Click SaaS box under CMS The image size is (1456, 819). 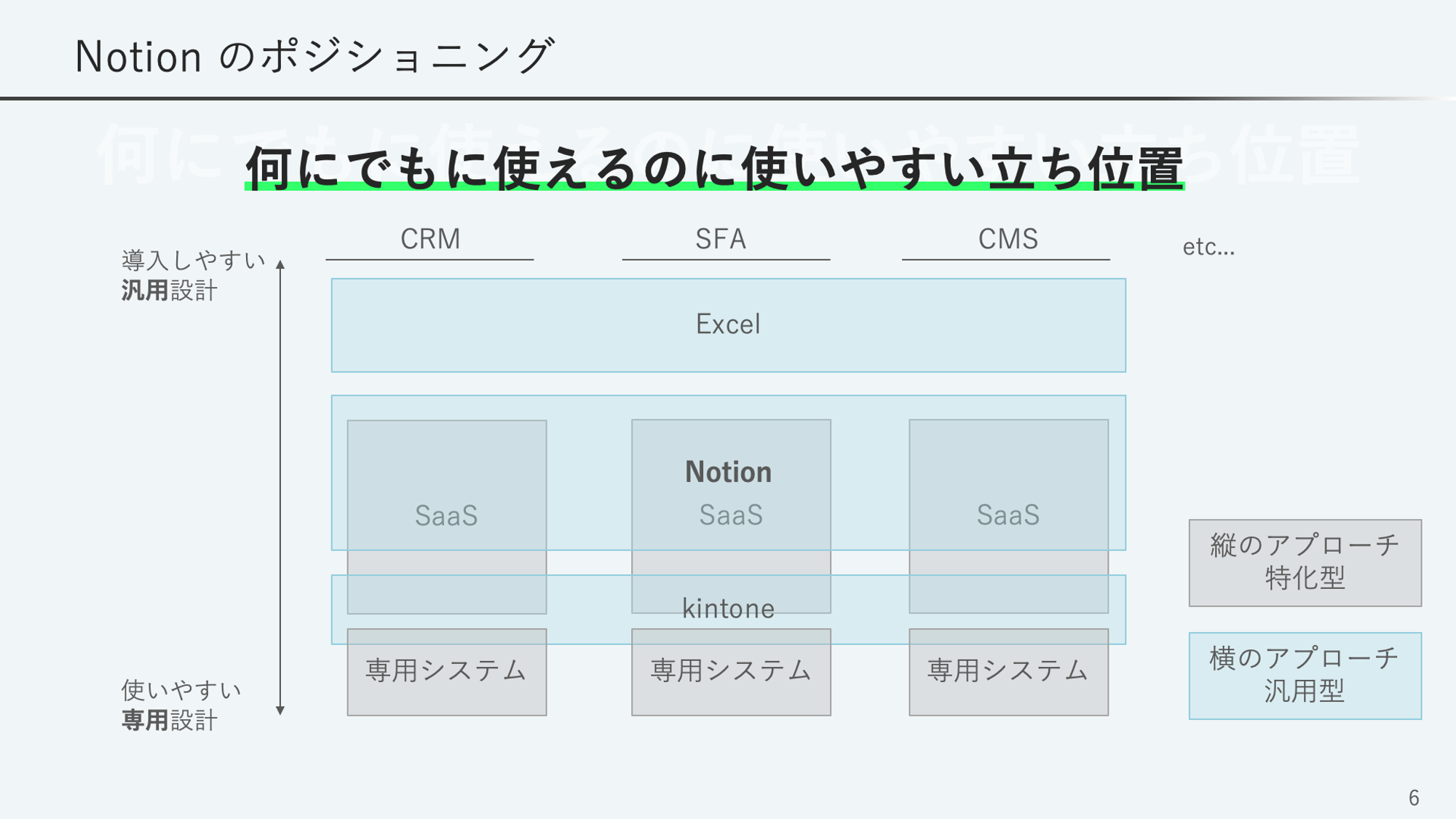coord(1008,515)
